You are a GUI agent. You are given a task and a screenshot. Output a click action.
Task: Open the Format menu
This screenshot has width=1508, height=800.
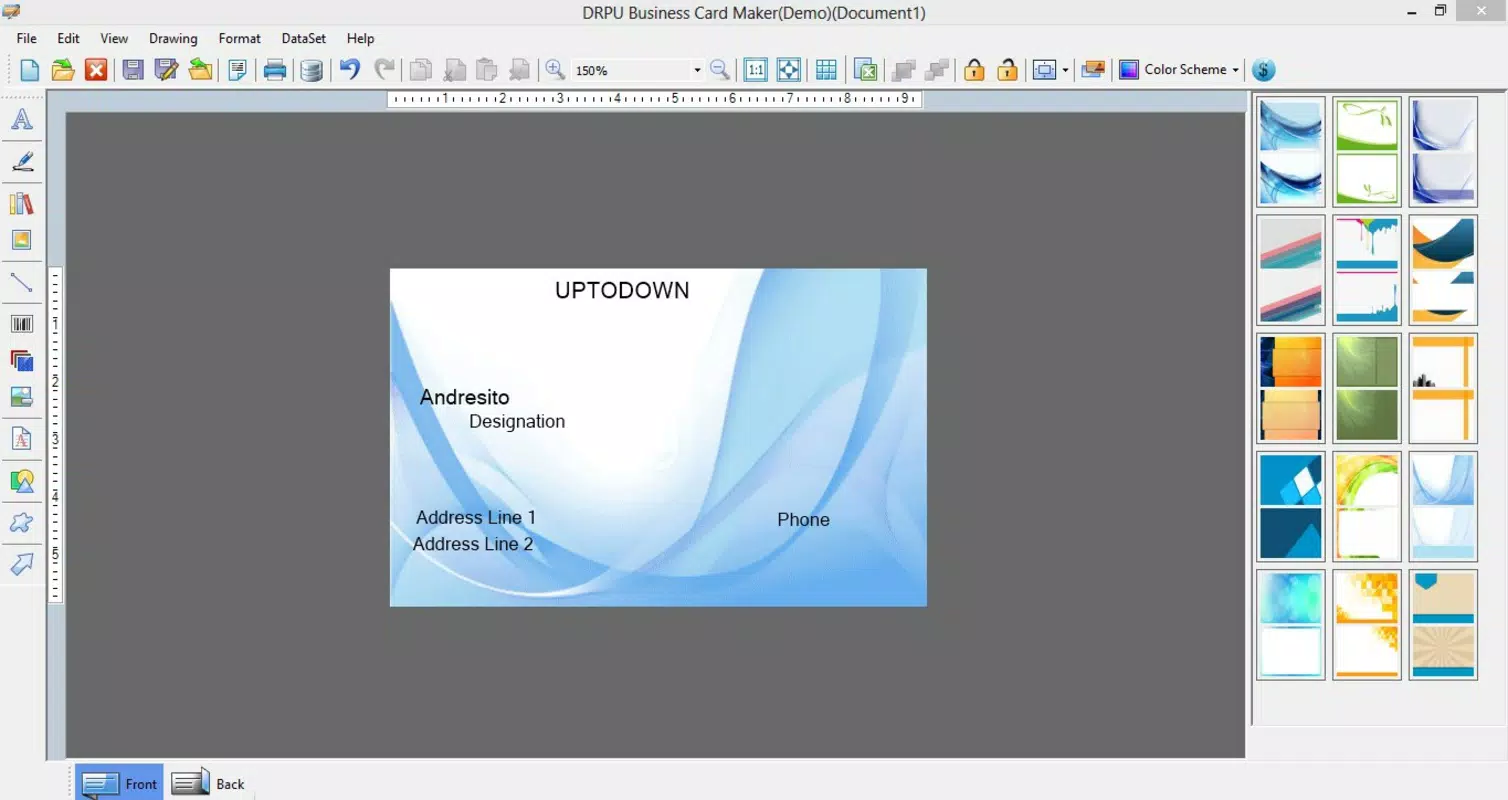239,38
